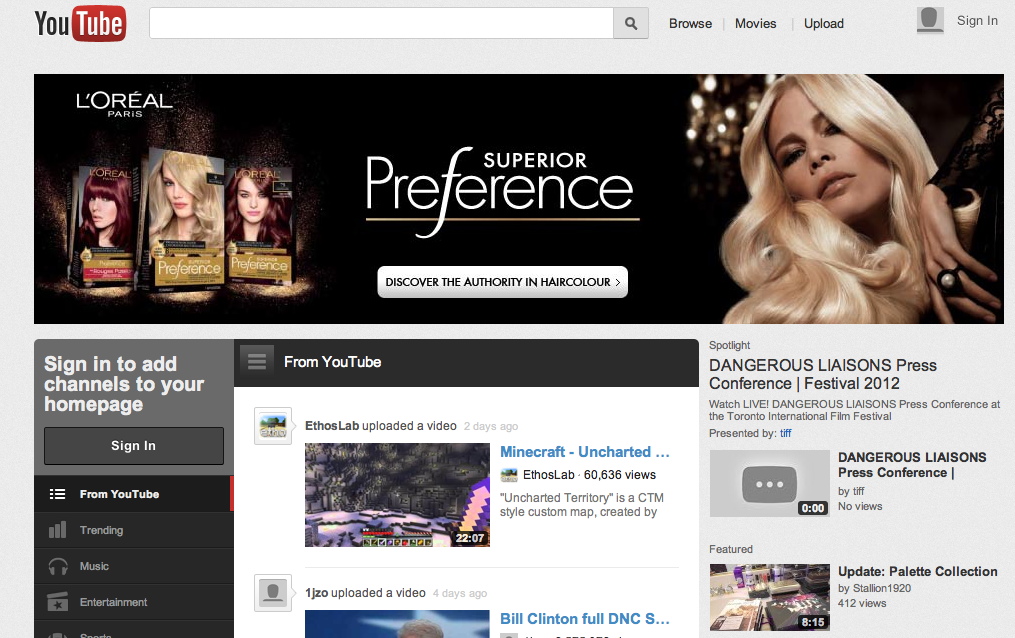Select From YouTube in sidebar

pyautogui.click(x=133, y=494)
